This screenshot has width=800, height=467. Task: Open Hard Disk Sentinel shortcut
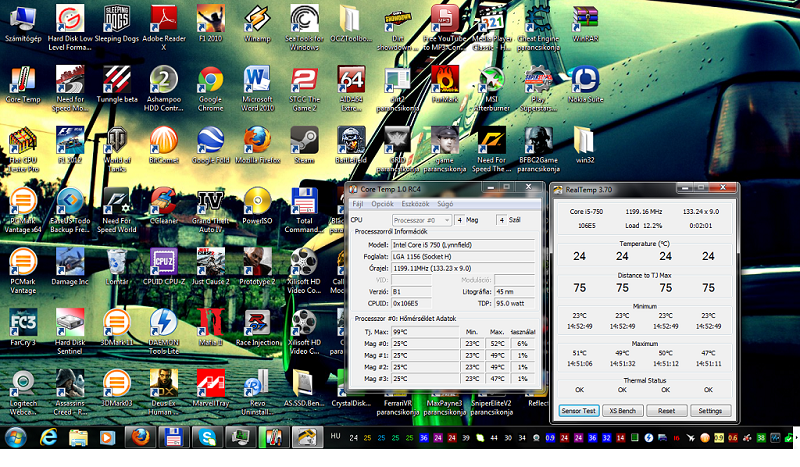pos(70,332)
